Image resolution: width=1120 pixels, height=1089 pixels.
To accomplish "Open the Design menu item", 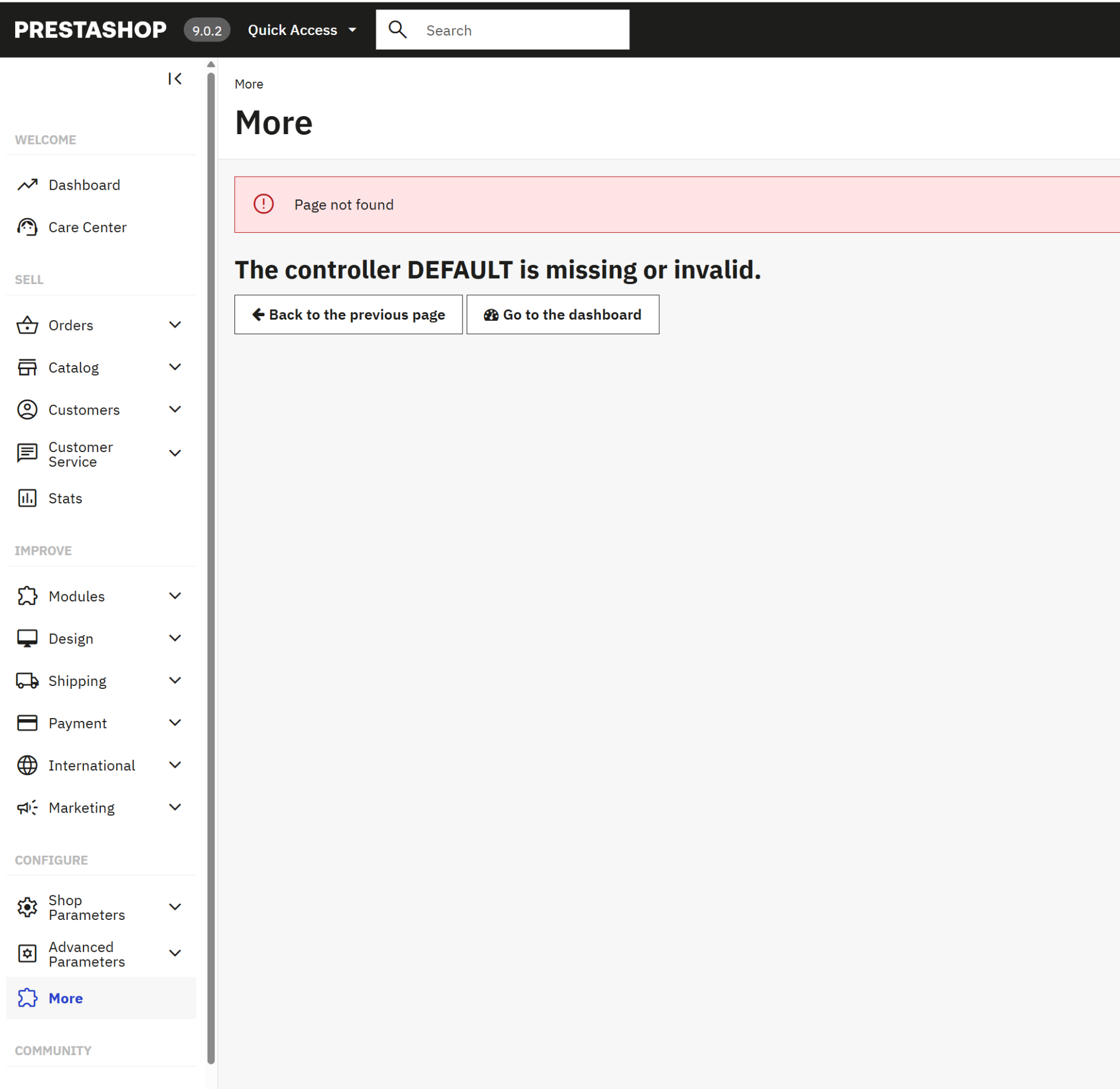I will coord(71,639).
